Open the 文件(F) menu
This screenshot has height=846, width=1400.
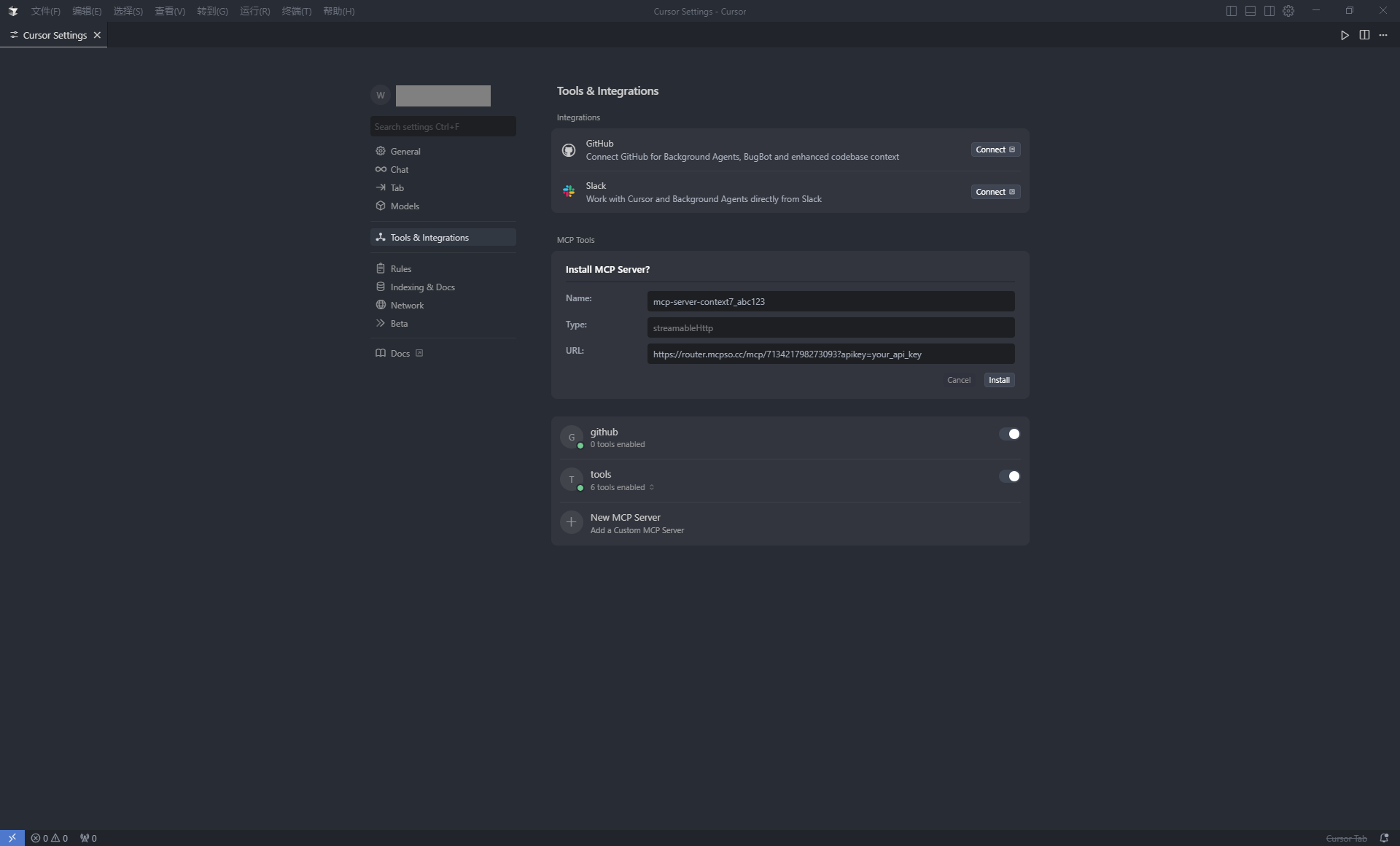click(46, 11)
